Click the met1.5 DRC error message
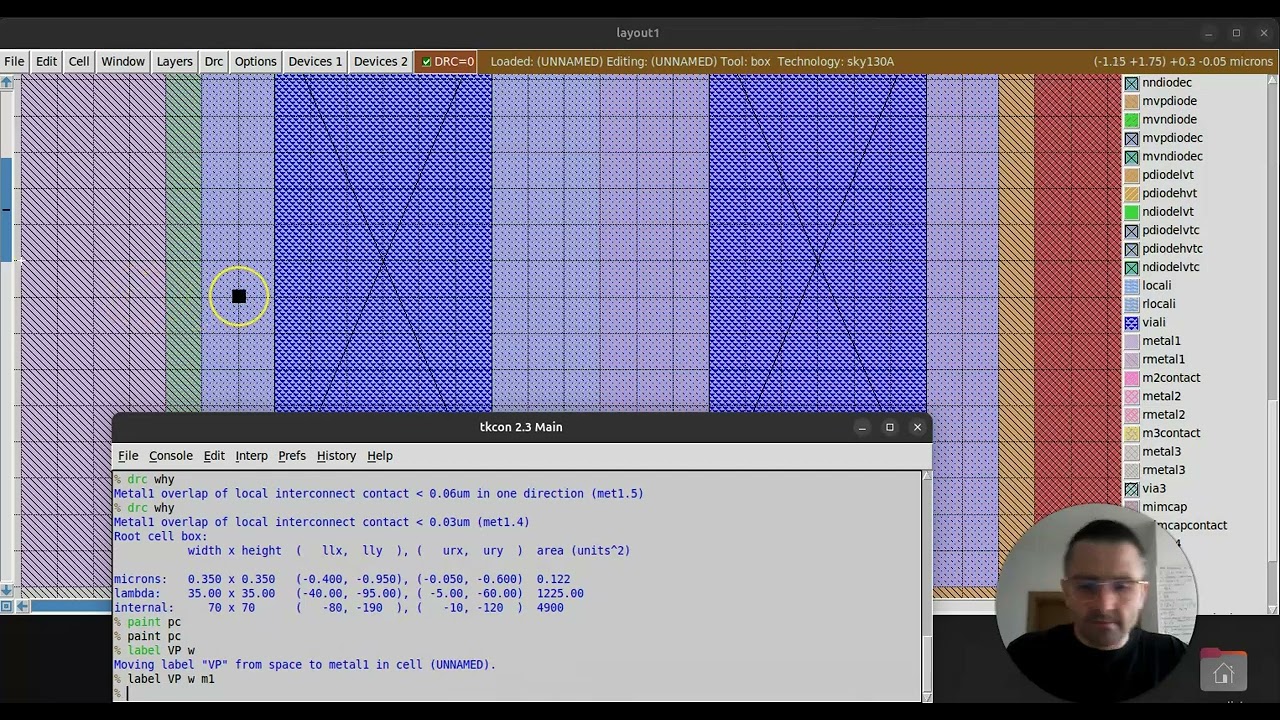 click(x=379, y=494)
